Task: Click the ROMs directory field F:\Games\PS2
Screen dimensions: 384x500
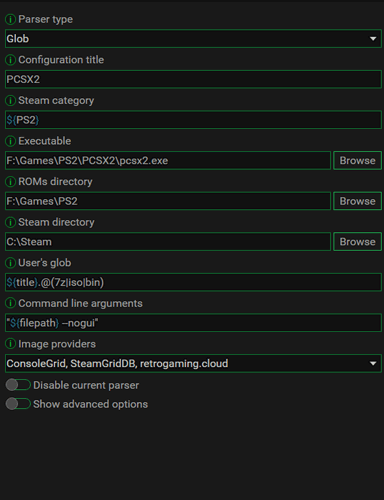Action: (x=168, y=201)
